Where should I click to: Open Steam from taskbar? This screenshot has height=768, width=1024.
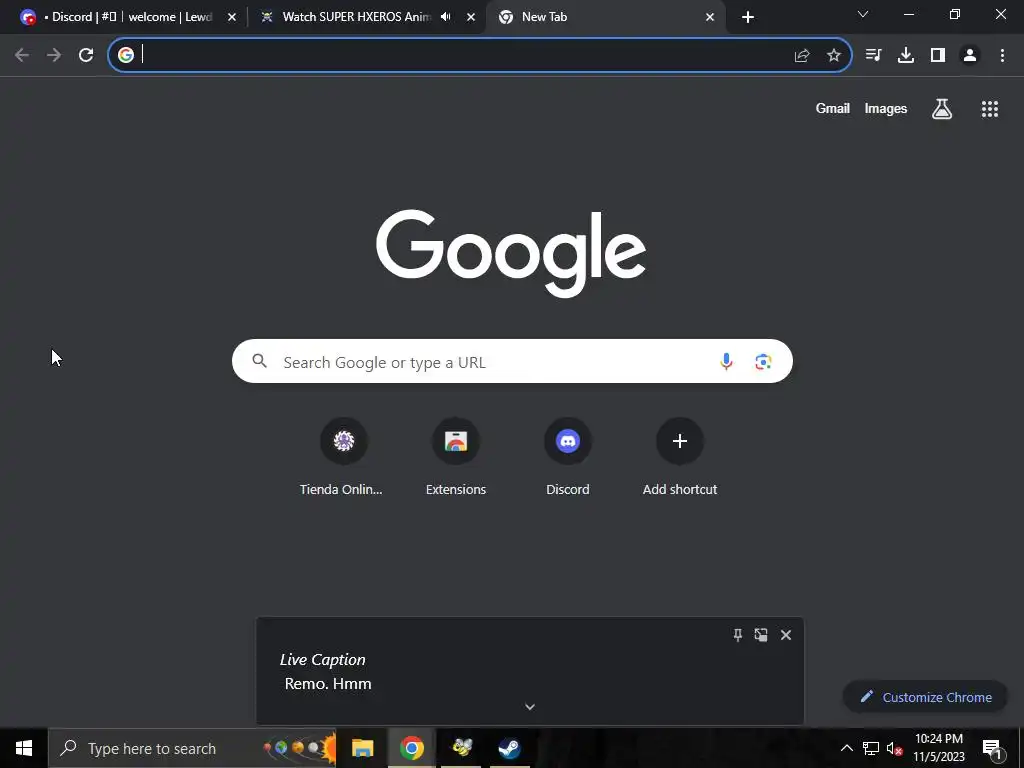[509, 748]
